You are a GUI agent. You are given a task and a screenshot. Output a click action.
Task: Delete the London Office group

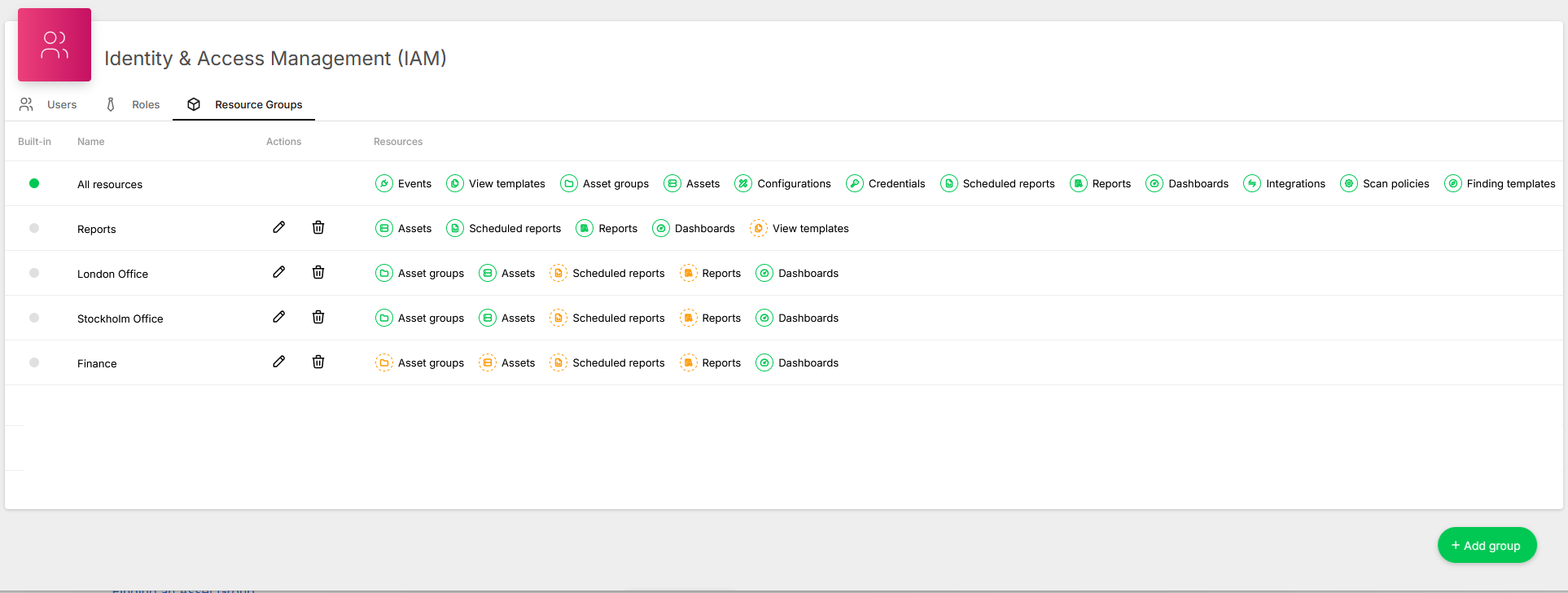tap(318, 272)
